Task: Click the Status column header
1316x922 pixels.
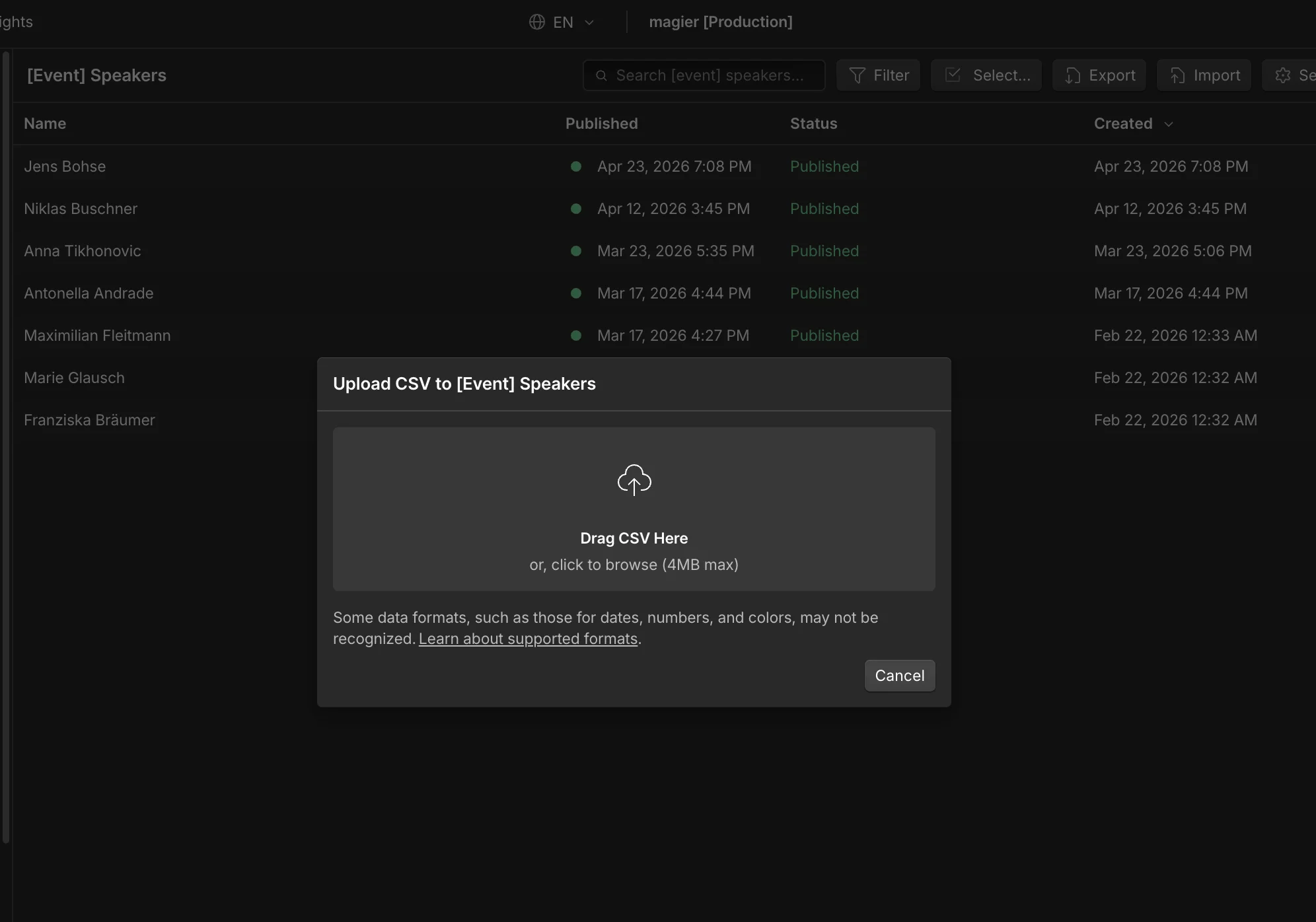Action: coord(813,124)
